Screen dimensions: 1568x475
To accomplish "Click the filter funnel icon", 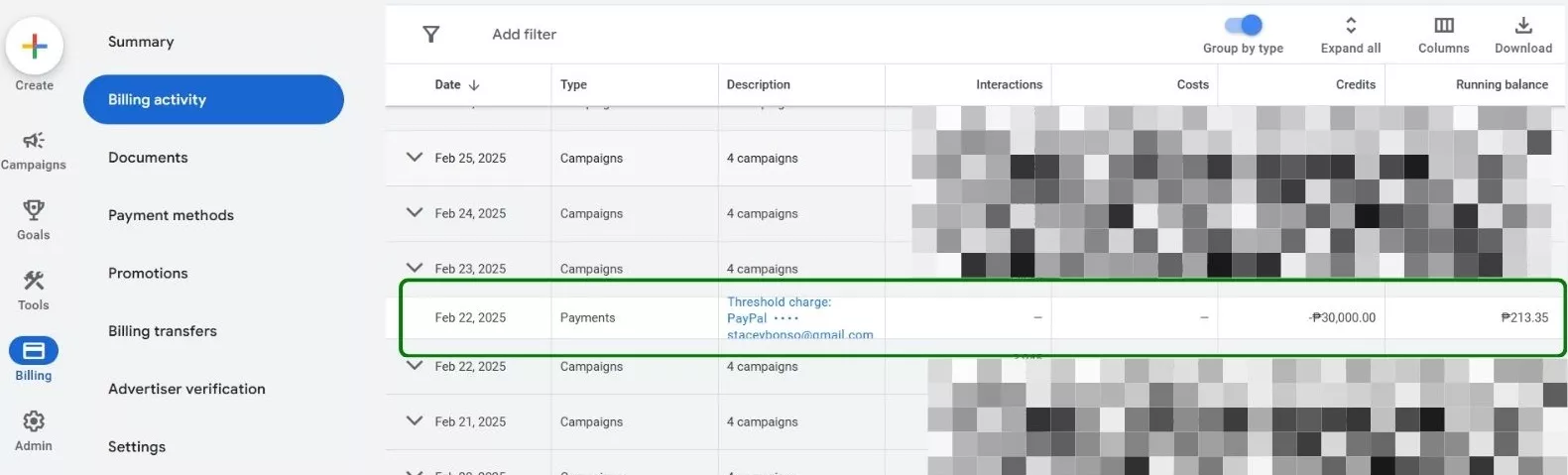I will pos(431,35).
